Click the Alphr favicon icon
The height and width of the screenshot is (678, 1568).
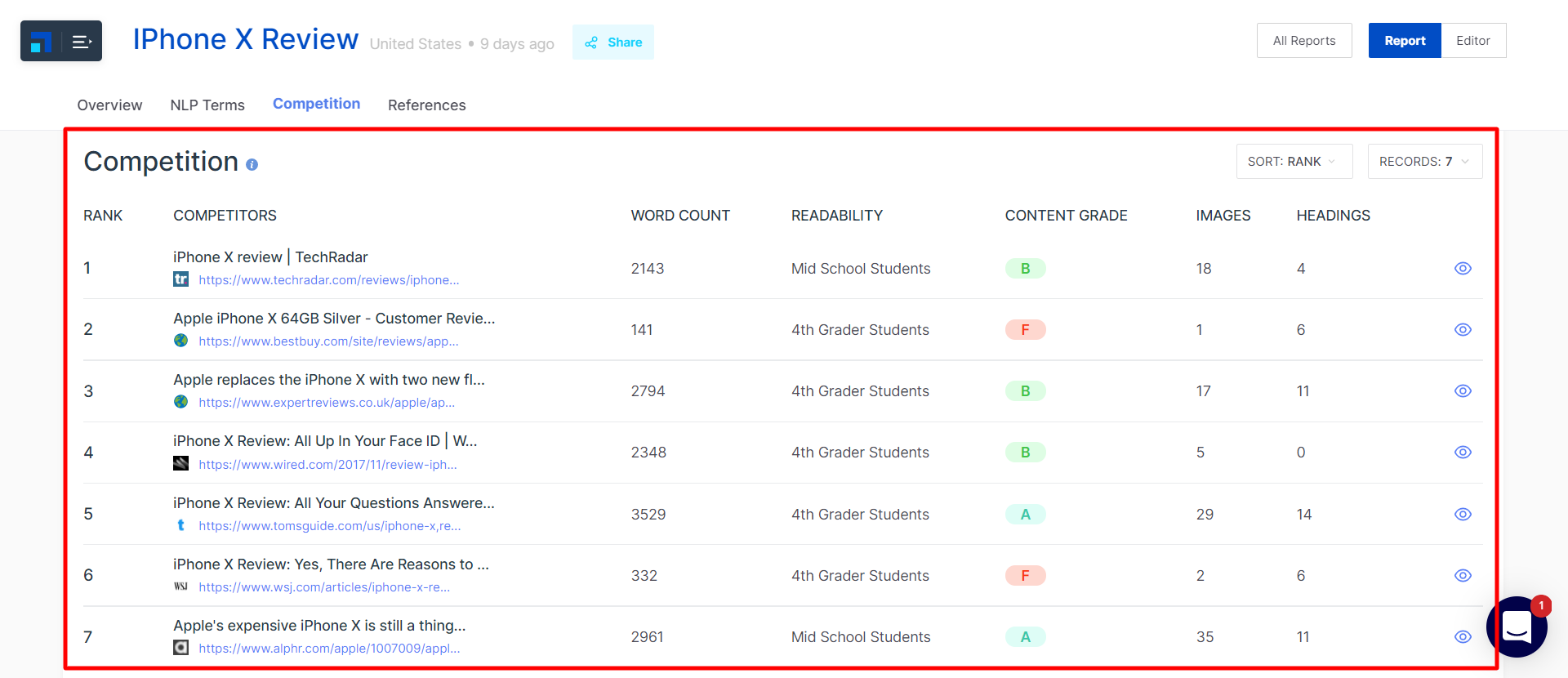(x=181, y=648)
